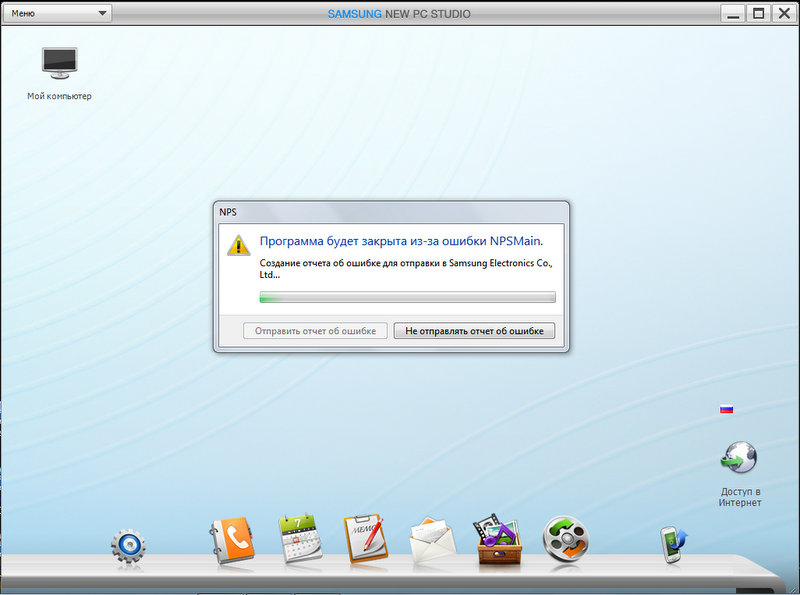Maximize the New PC Studio window
The width and height of the screenshot is (800, 595).
(759, 14)
